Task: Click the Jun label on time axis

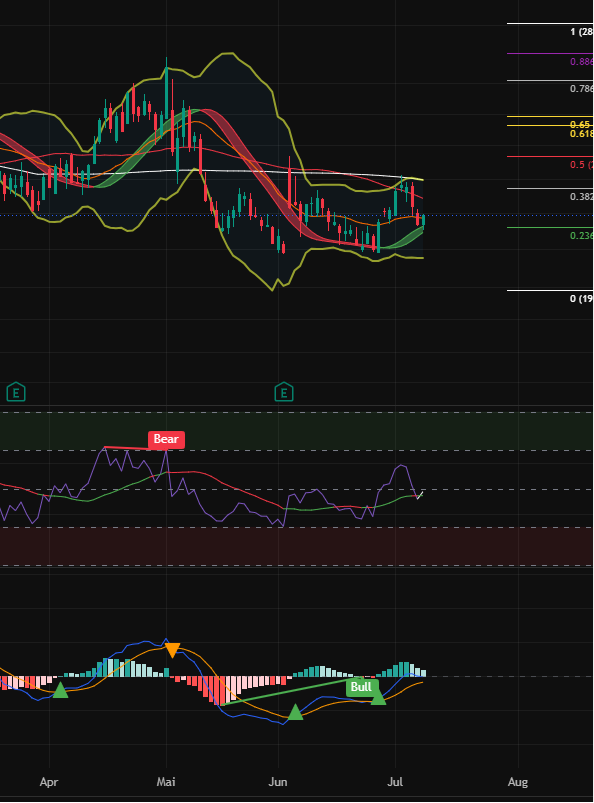Action: [278, 781]
